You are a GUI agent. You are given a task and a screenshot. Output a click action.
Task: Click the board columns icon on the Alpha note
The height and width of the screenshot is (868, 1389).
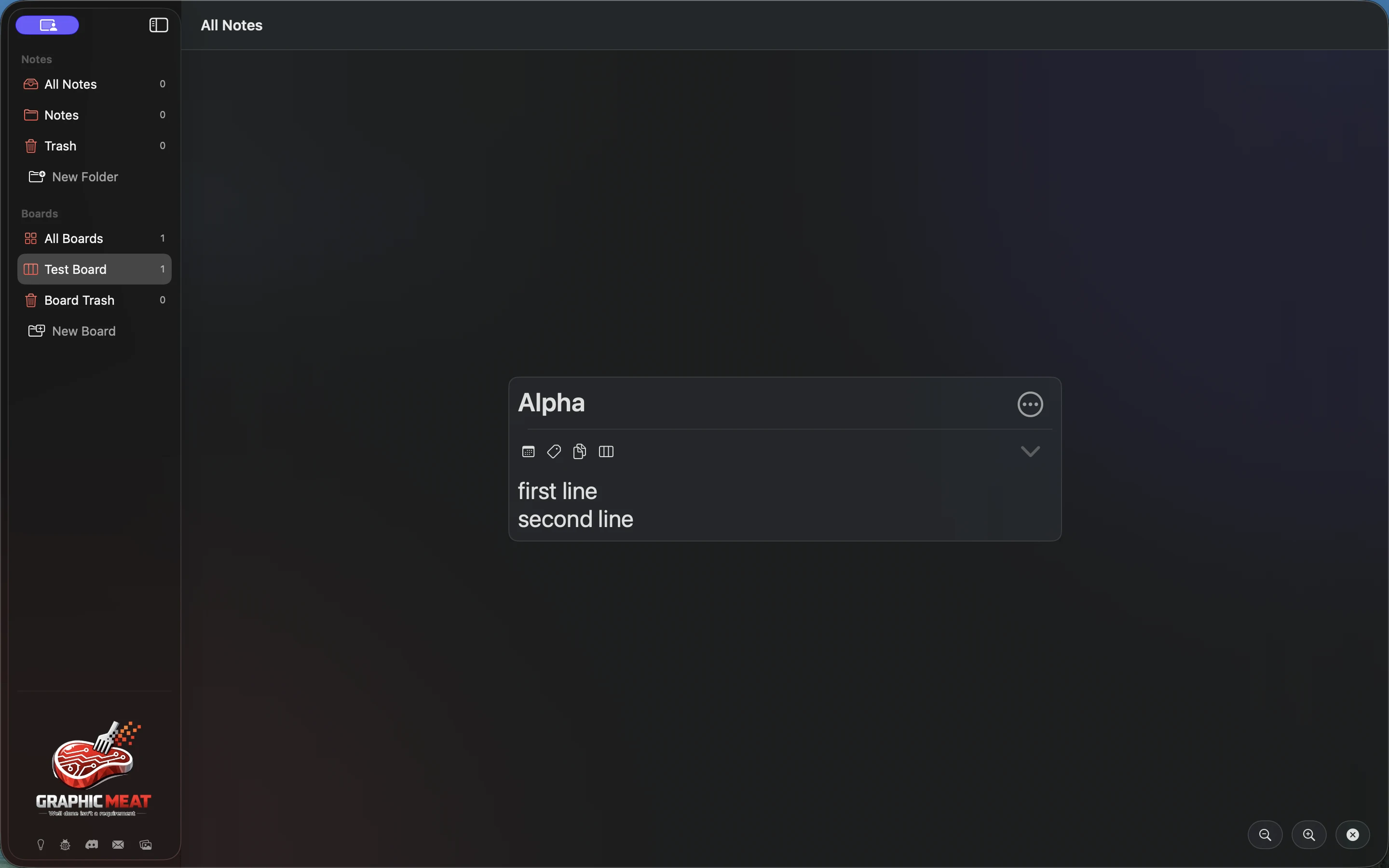(606, 452)
